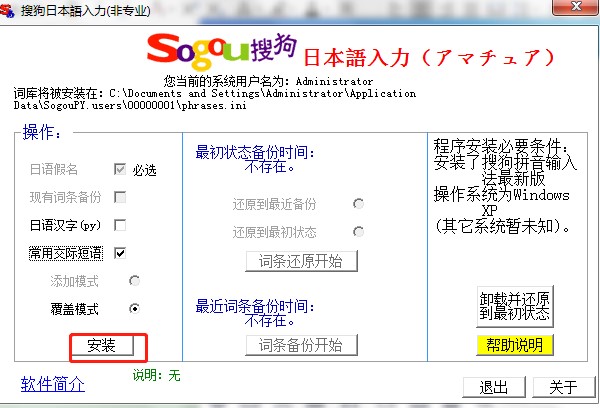Select the 添加模式 radio button
The image size is (600, 408).
point(134,281)
